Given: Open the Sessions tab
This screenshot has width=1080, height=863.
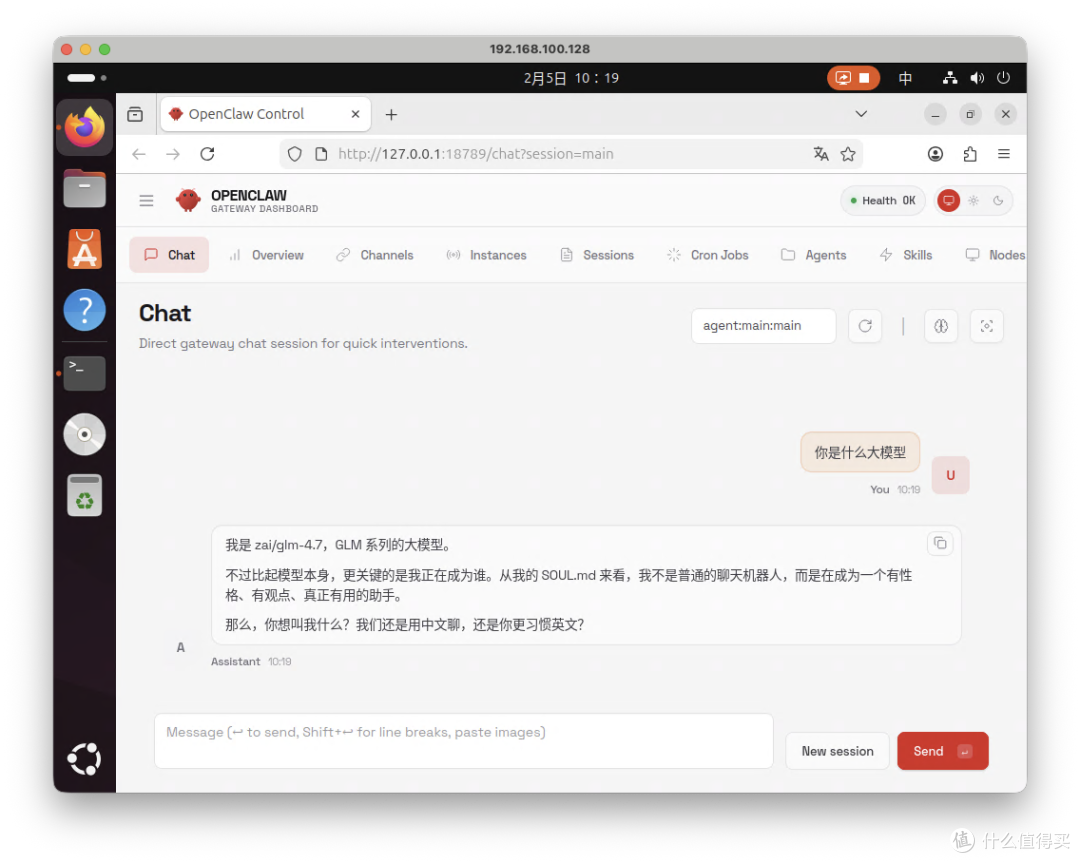Looking at the screenshot, I should [597, 255].
